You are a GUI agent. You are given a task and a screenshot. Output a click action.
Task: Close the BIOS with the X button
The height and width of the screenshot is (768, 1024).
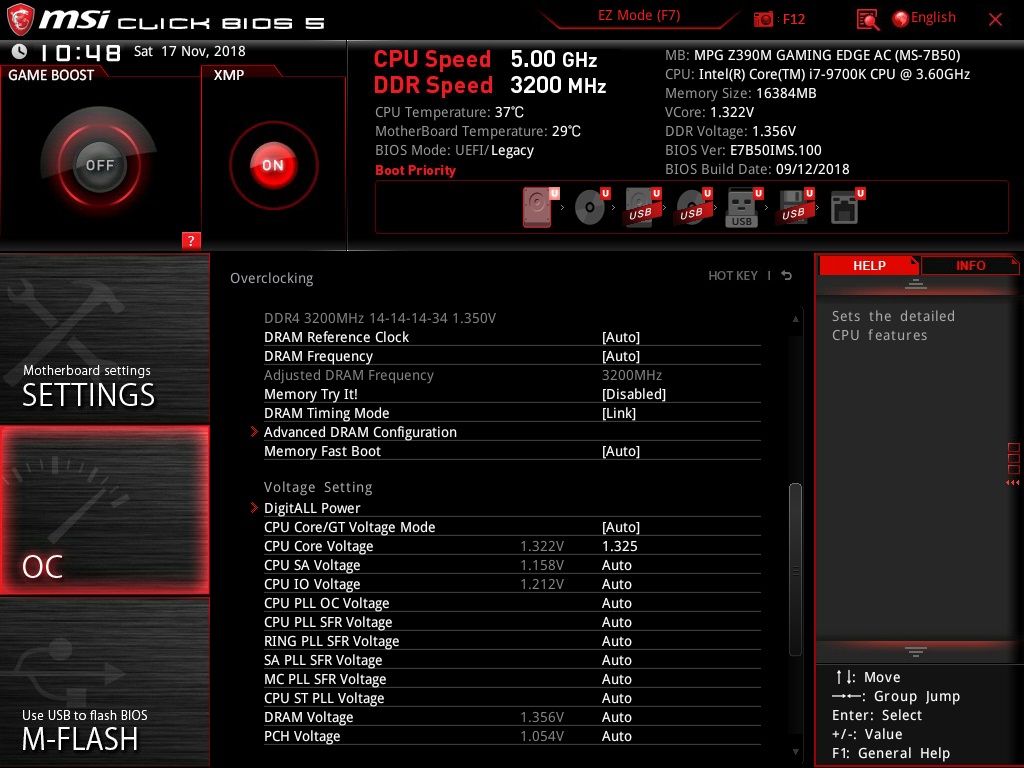point(995,20)
